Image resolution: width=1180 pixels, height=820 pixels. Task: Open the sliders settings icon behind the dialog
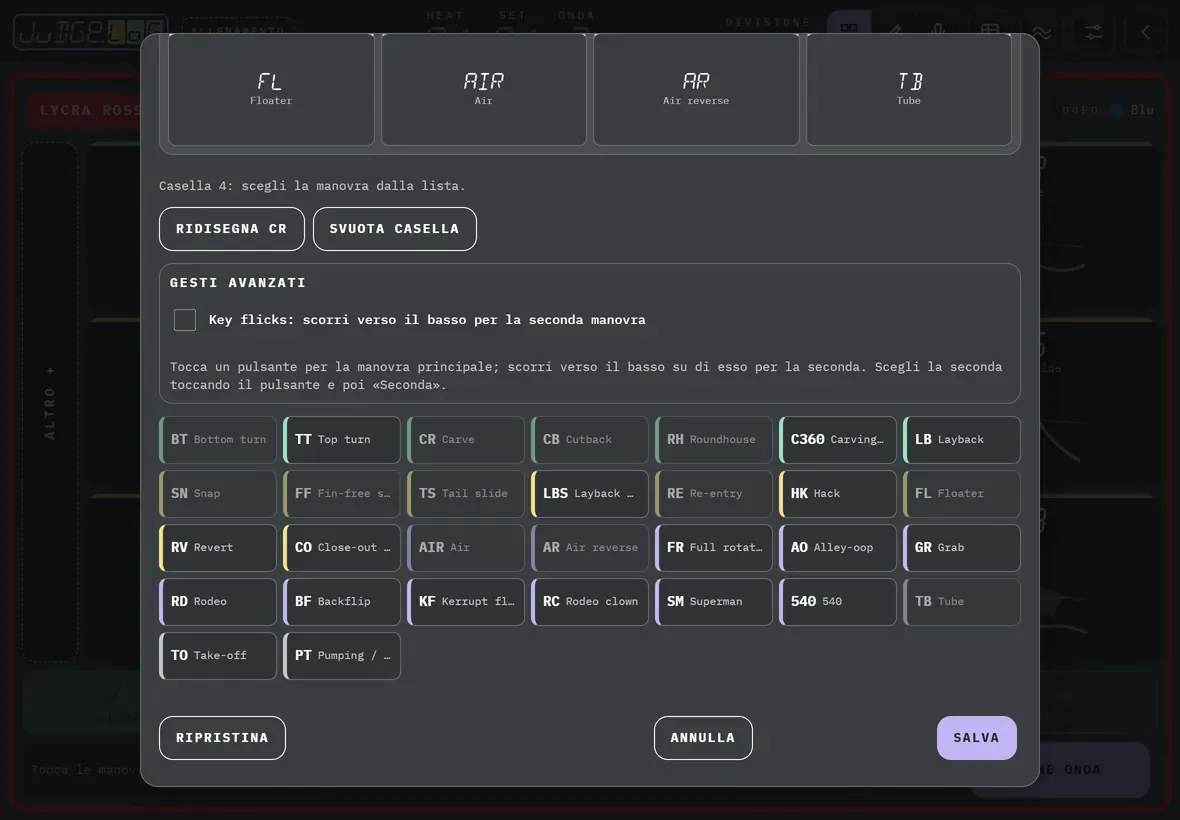(x=1093, y=32)
